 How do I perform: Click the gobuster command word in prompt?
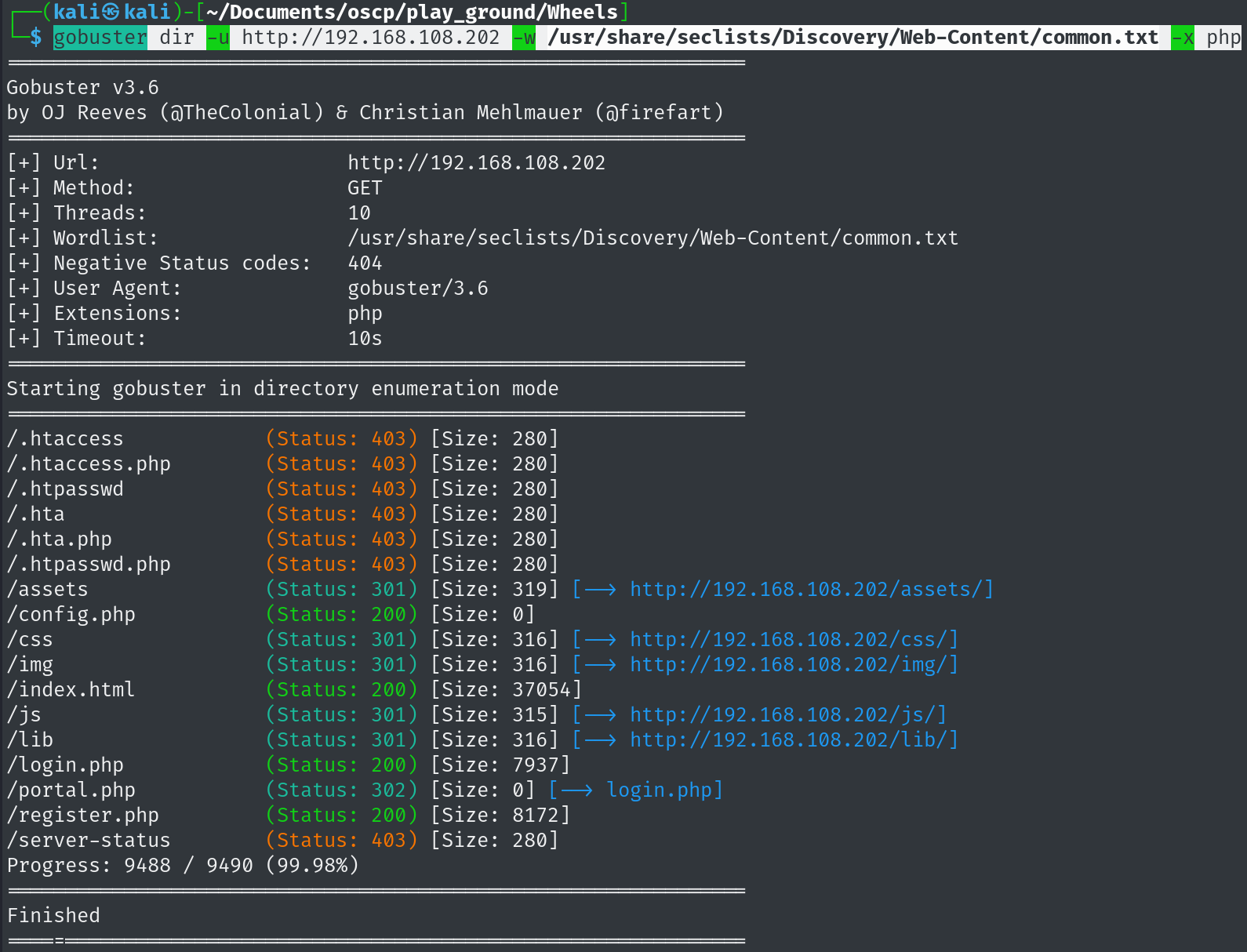click(100, 37)
